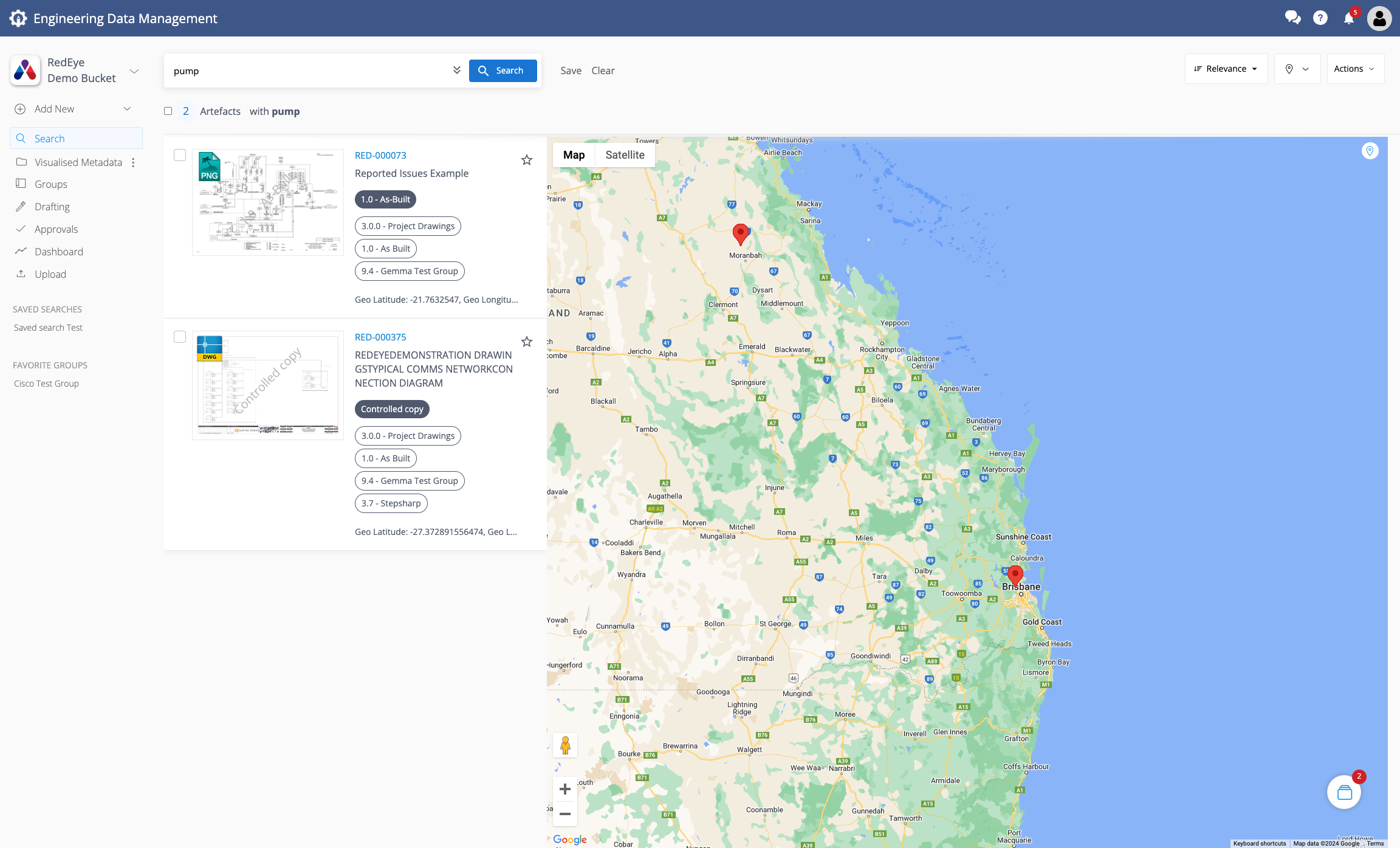Open the Dashboard trend icon
Screen dimensions: 1400x848
click(22, 251)
